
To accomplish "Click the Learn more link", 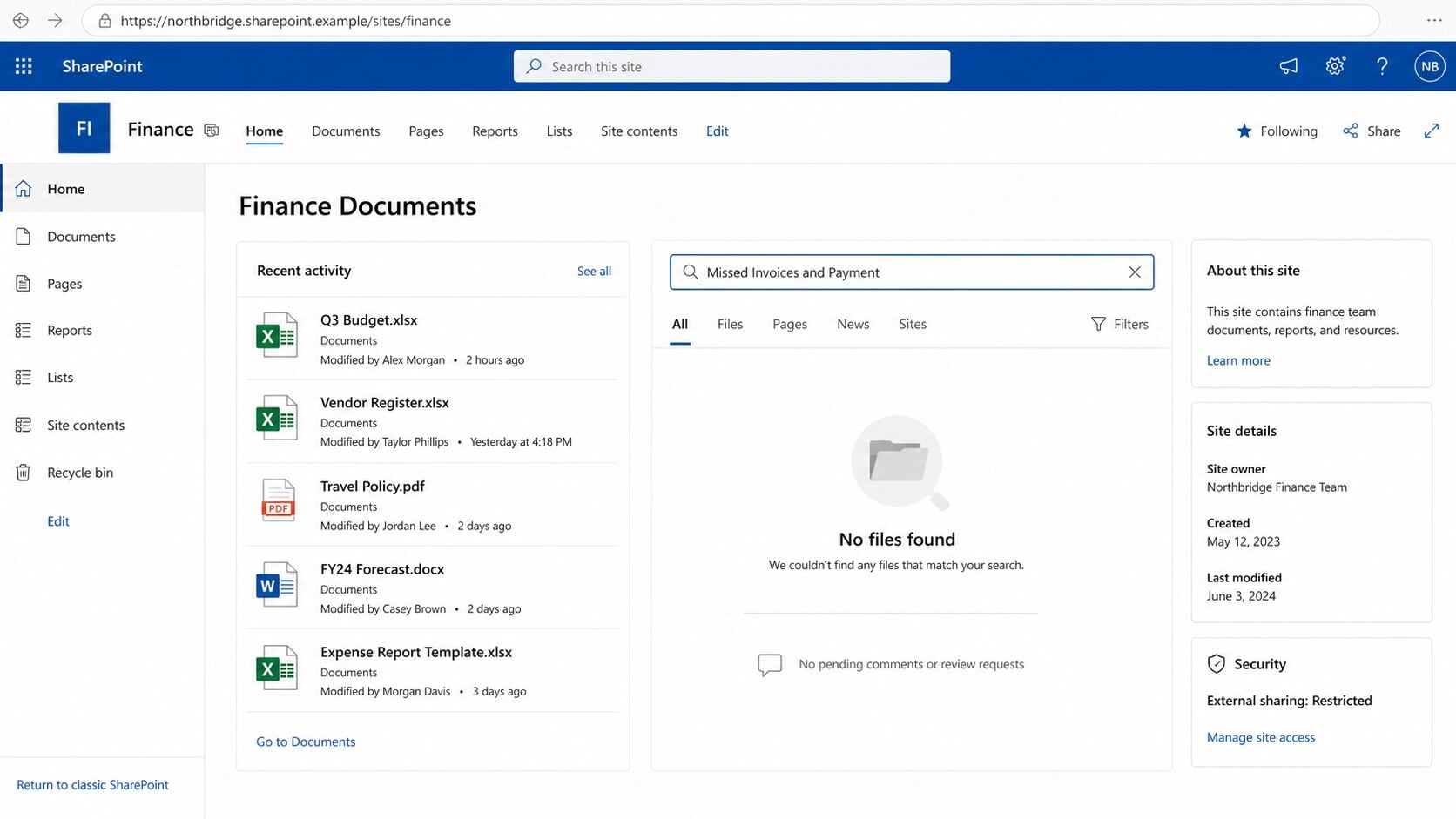I will [1238, 360].
